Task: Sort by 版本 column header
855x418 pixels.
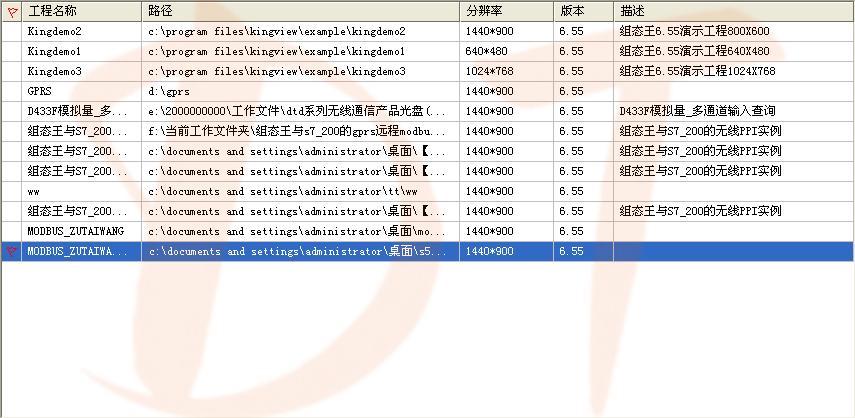Action: click(583, 11)
